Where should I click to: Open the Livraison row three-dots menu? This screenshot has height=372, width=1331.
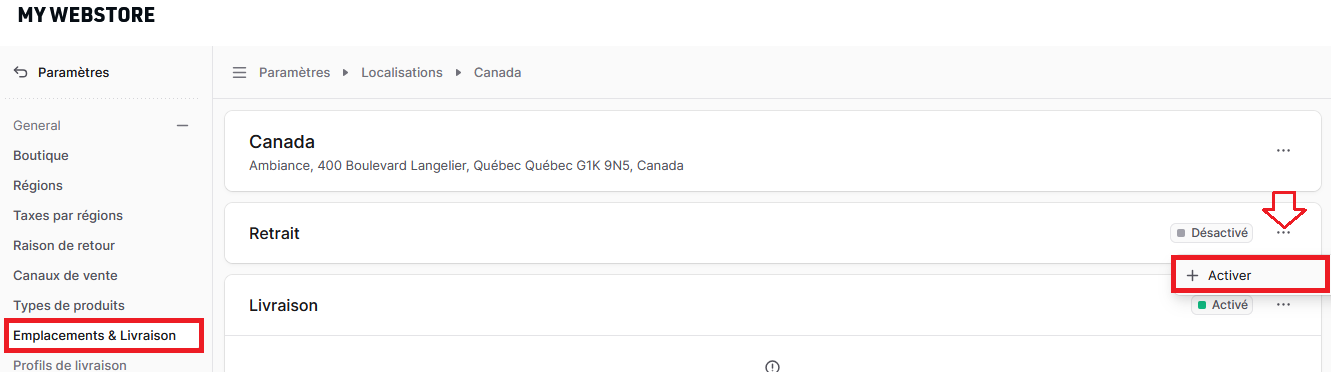click(x=1283, y=305)
